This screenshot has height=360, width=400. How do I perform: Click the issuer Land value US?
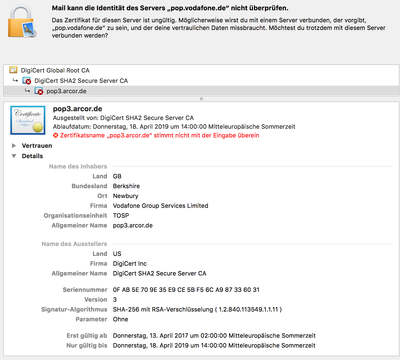[117, 254]
